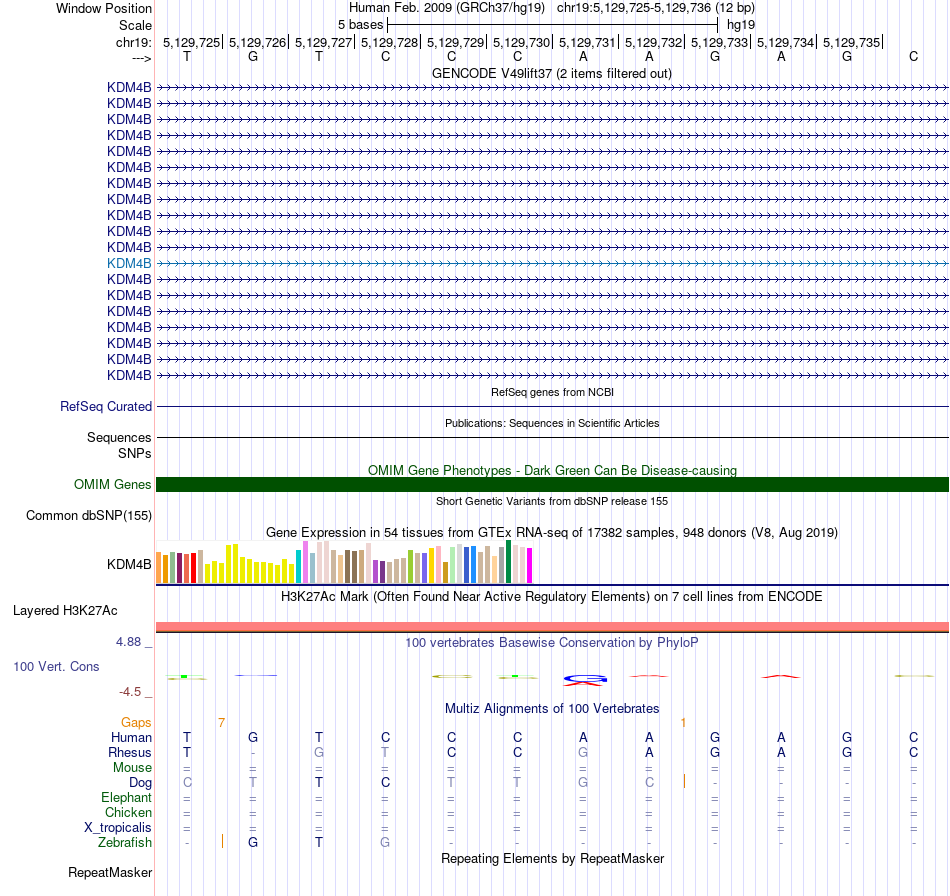The width and height of the screenshot is (950, 896).
Task: Click '100 vertebrates Basewise Conservation by PhyloP' title
Action: click(x=551, y=642)
